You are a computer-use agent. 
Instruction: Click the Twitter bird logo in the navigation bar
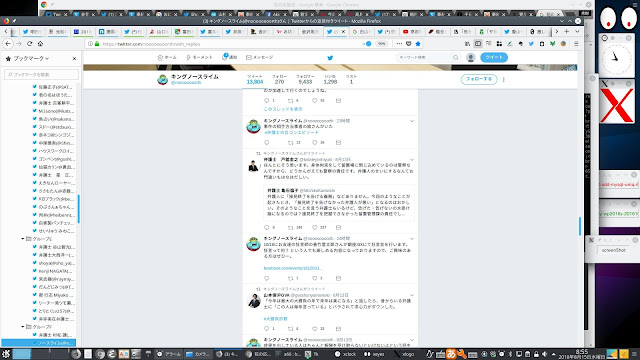(x=330, y=58)
